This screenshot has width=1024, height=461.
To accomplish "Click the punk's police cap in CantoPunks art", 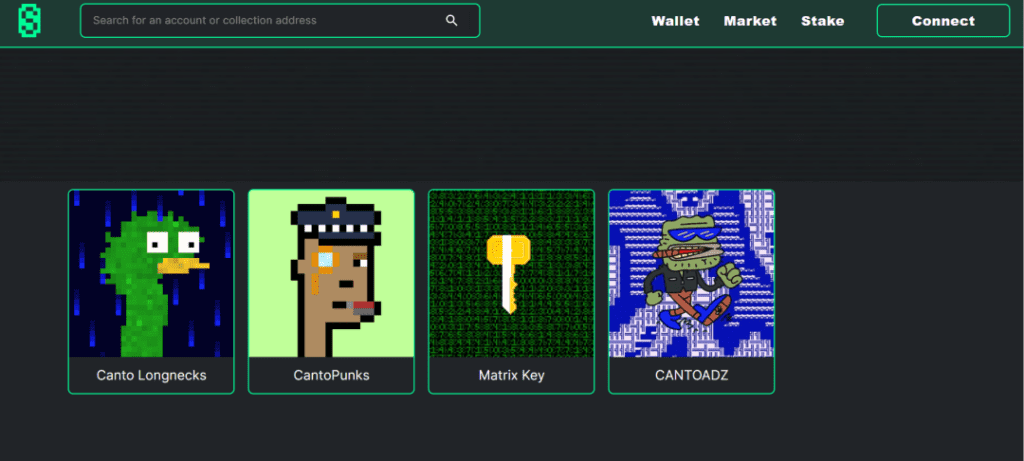I will pyautogui.click(x=336, y=217).
